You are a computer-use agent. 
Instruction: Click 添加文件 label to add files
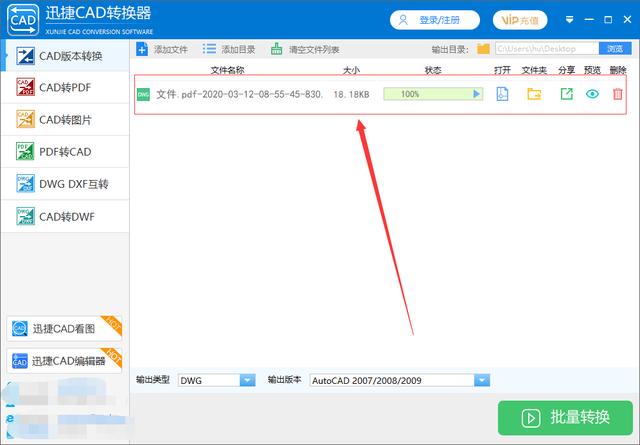171,50
